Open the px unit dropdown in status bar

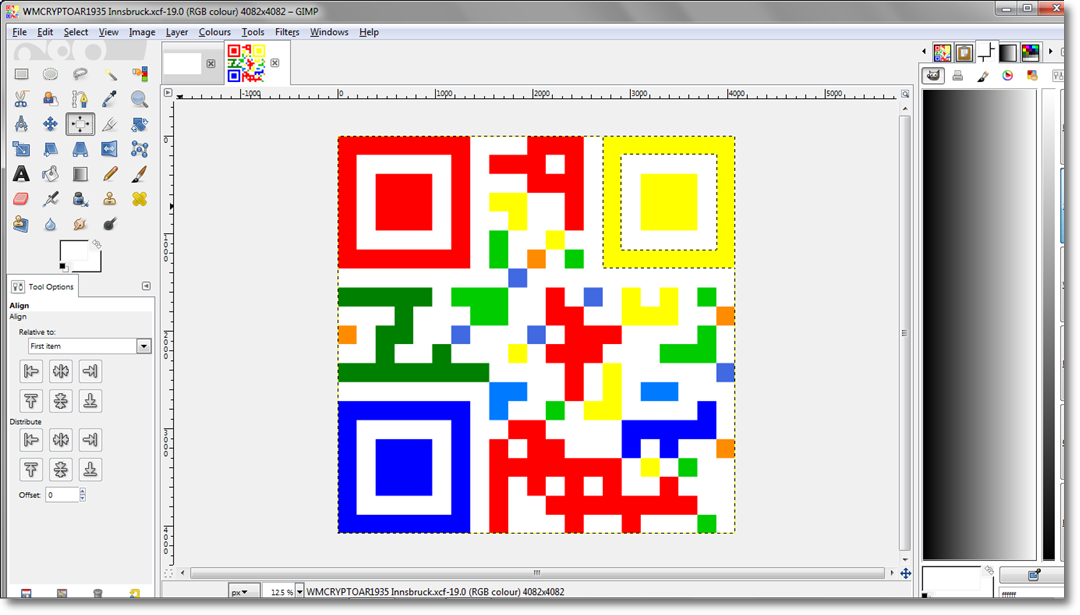click(x=244, y=592)
